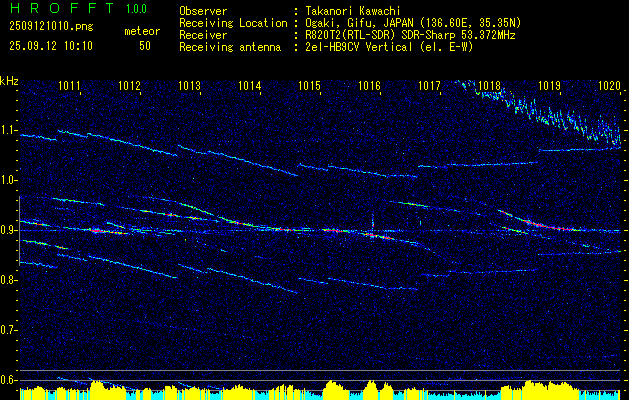Screen dimensions: 629x400
Task: Click the 1013 time axis marker
Action: click(x=189, y=86)
